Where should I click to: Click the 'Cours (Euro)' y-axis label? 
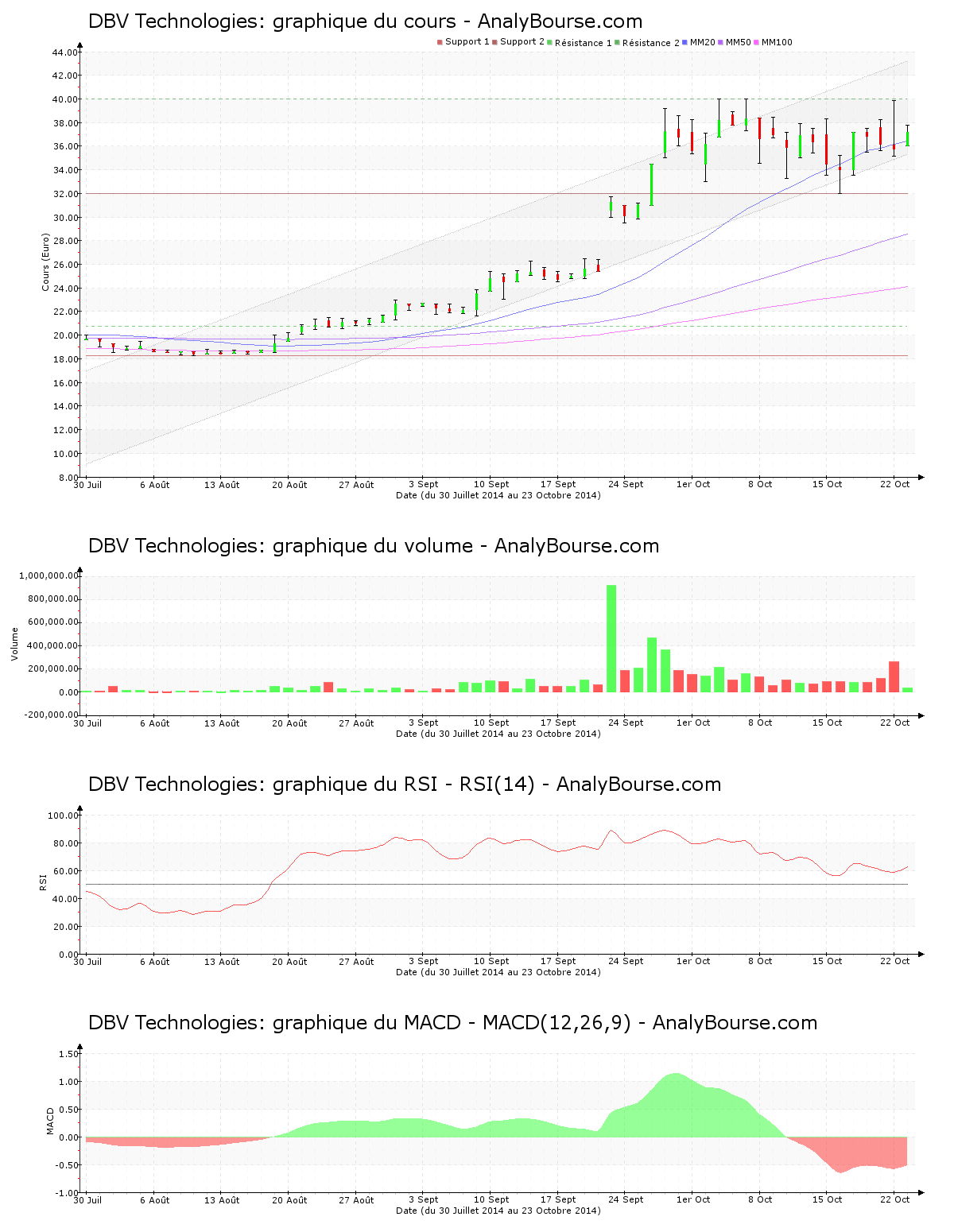coord(46,262)
